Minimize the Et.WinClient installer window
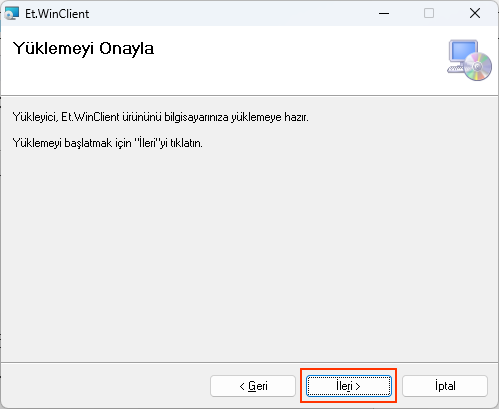 [384, 13]
